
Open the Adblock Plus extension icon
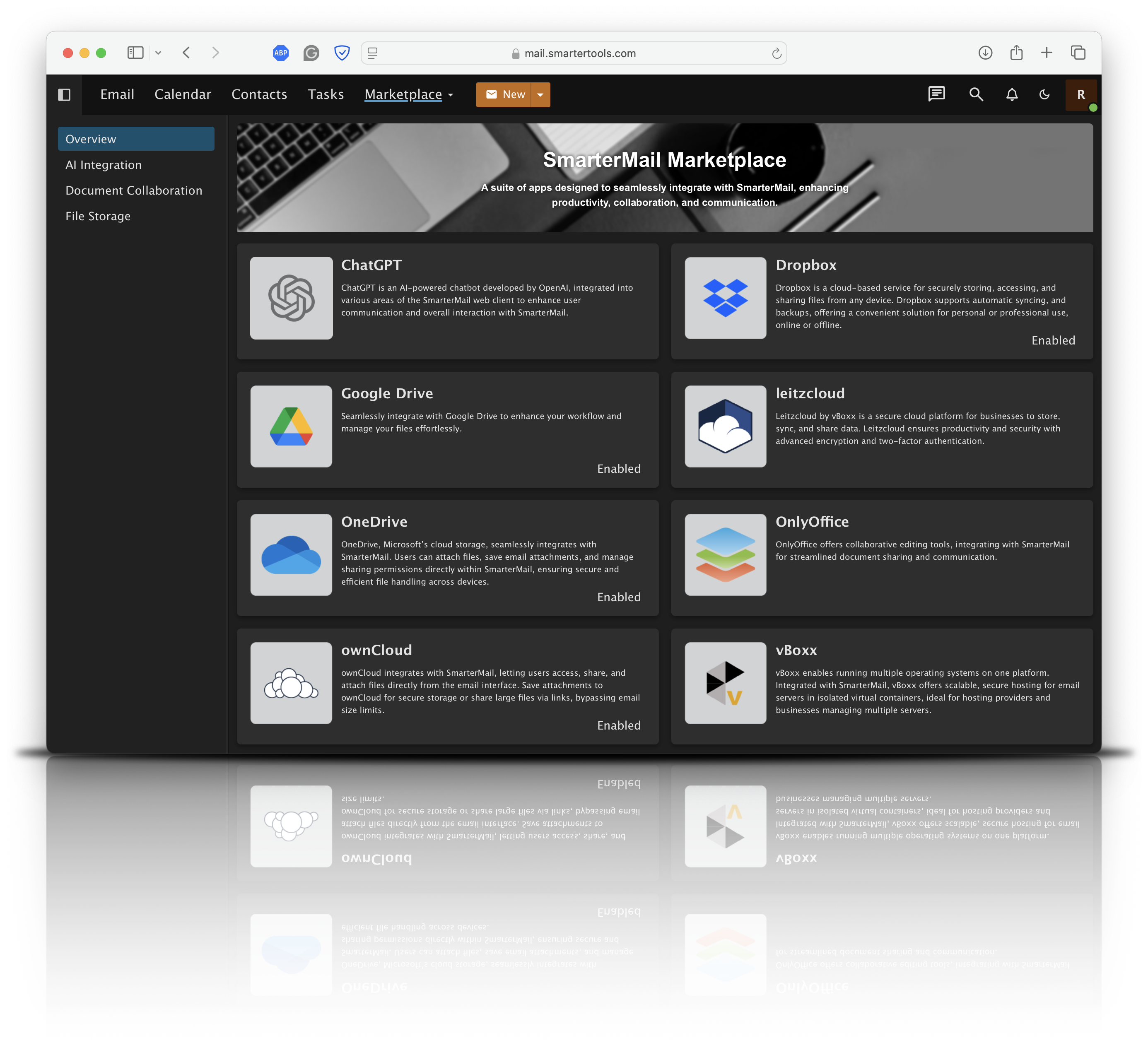pyautogui.click(x=281, y=53)
